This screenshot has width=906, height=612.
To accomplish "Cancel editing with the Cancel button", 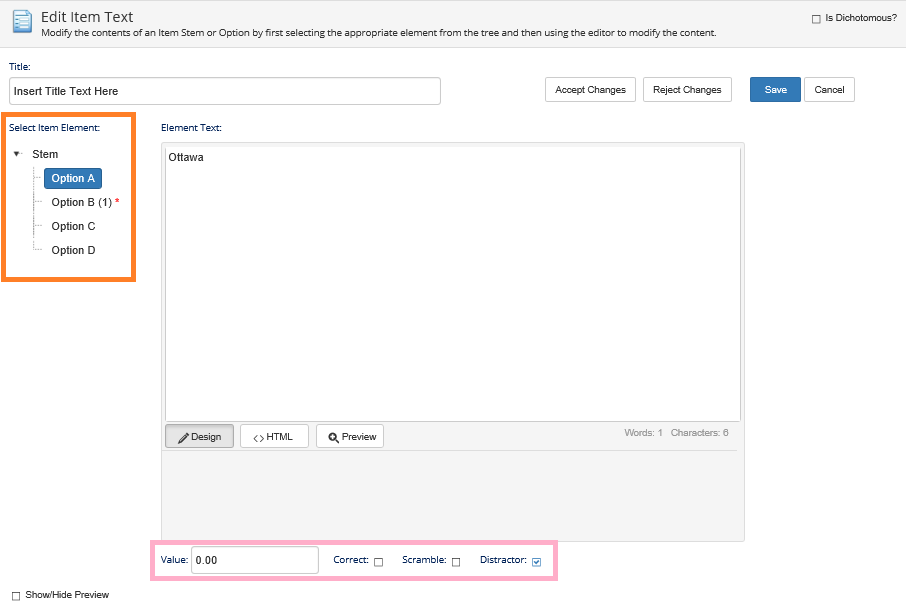I will pos(829,90).
